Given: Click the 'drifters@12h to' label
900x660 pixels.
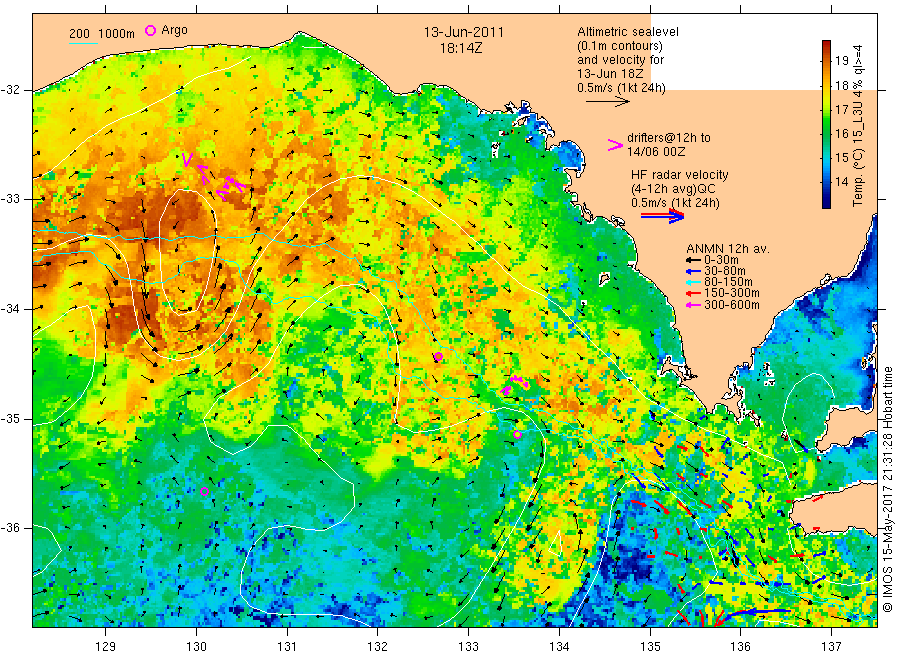Looking at the screenshot, I should (x=669, y=138).
